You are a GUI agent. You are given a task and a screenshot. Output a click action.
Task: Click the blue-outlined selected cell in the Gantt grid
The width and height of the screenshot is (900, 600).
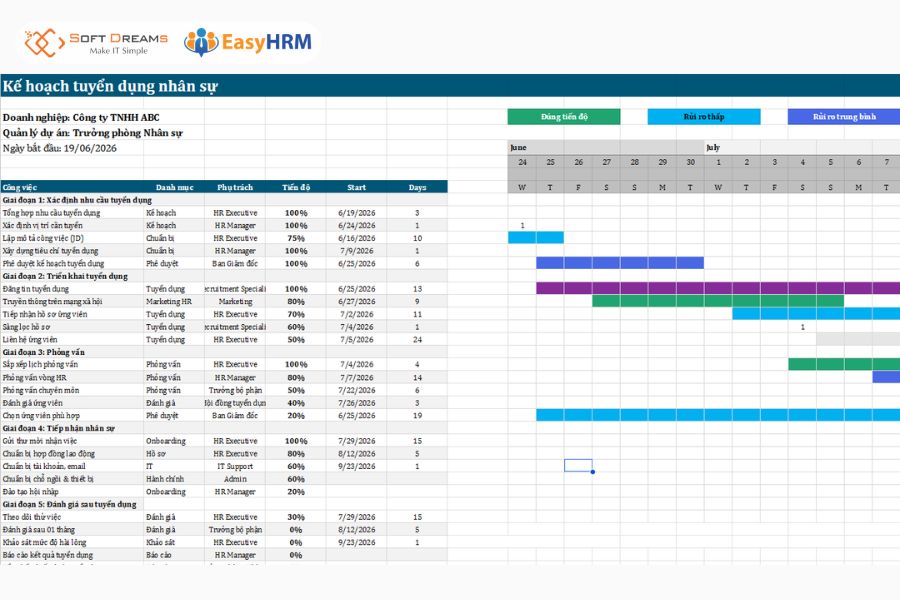point(578,466)
